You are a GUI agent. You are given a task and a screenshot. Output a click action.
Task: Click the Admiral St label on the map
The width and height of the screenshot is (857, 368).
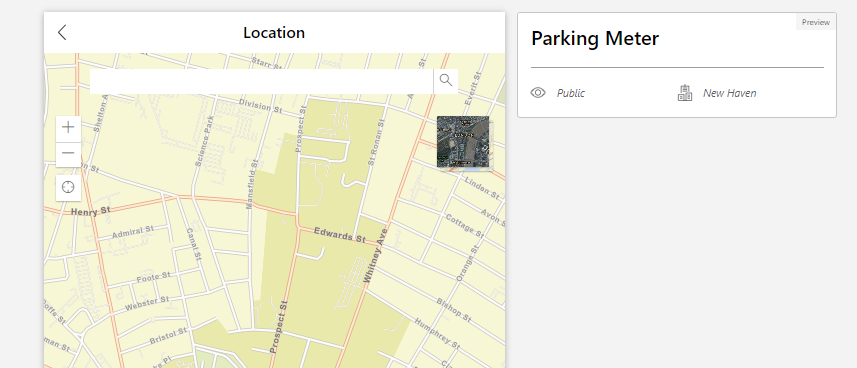point(133,232)
